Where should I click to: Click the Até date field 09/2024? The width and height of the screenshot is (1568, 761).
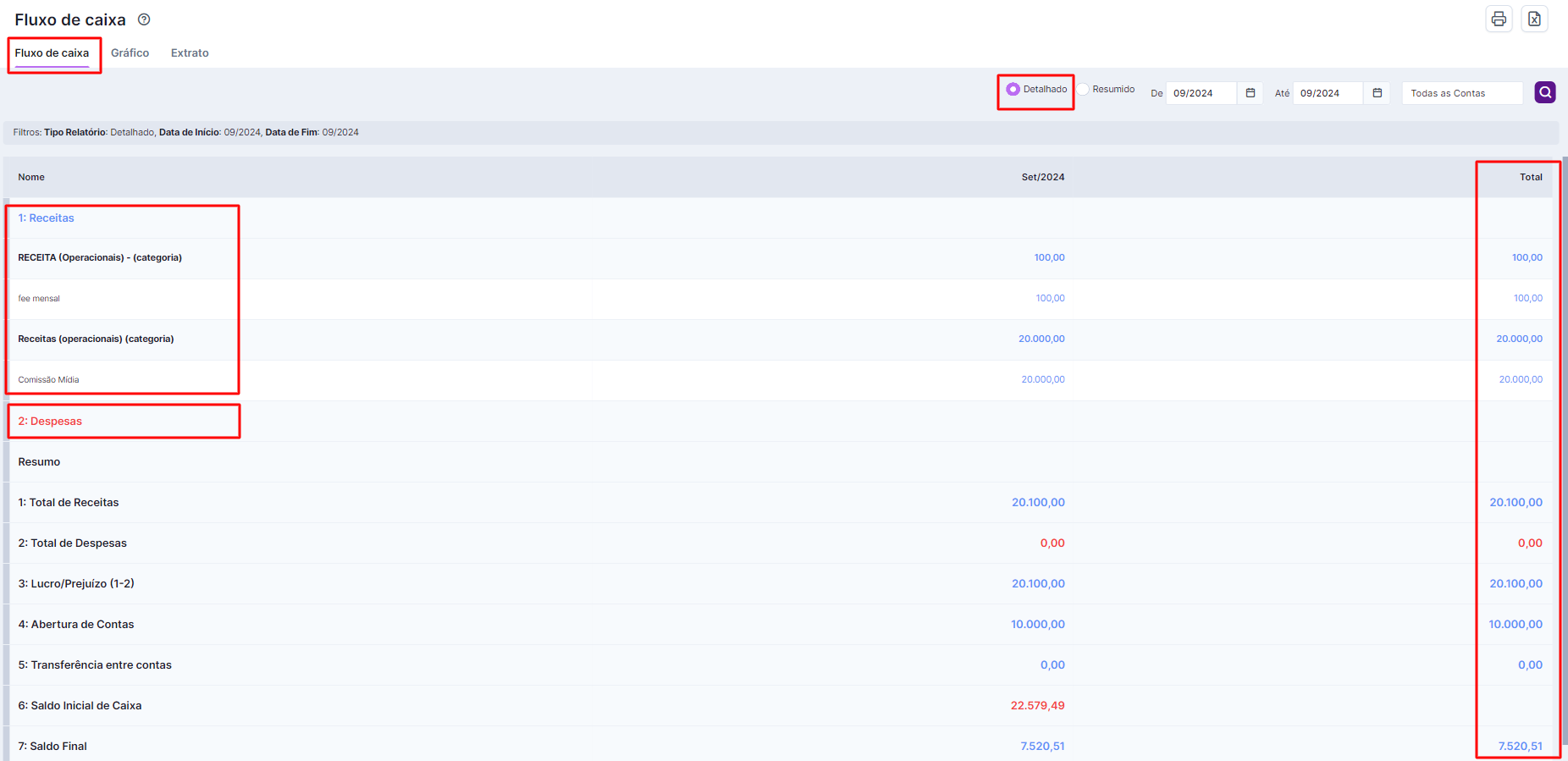[x=1328, y=93]
